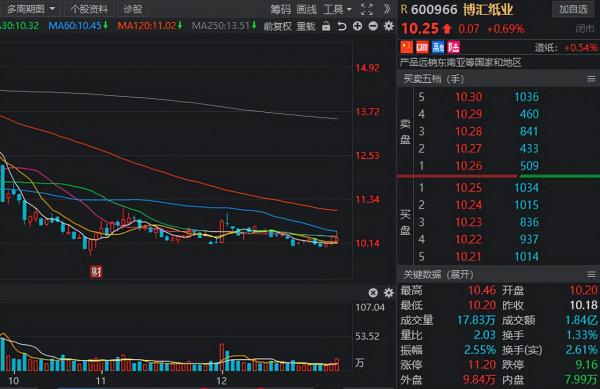Click the 跌停 9.16 value
Screen dimensions: 600x389
[x=587, y=365]
